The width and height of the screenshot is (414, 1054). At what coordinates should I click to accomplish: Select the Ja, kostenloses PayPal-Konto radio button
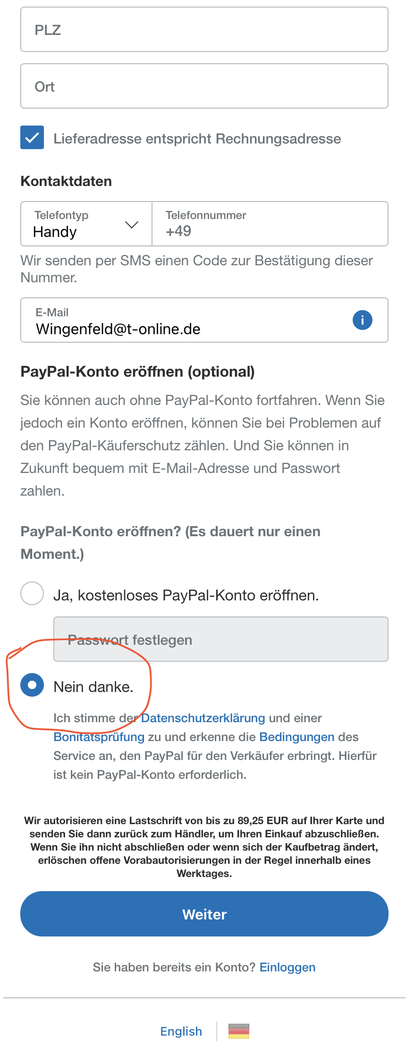32,594
